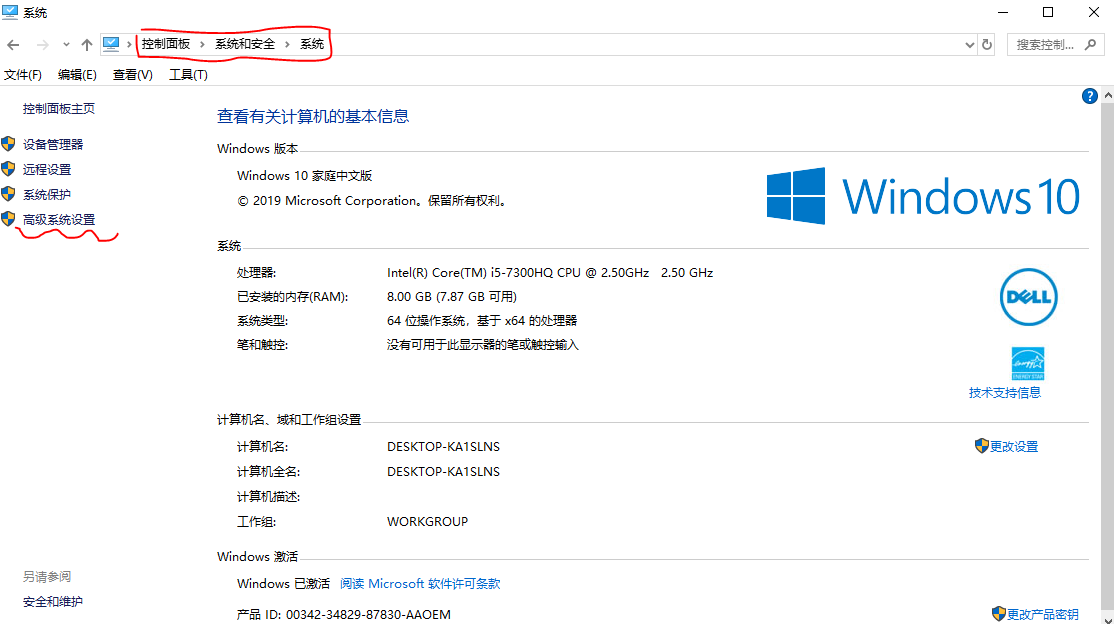The height and width of the screenshot is (624, 1114).
Task: Click 更改产品密钥 link
Action: point(1042,614)
